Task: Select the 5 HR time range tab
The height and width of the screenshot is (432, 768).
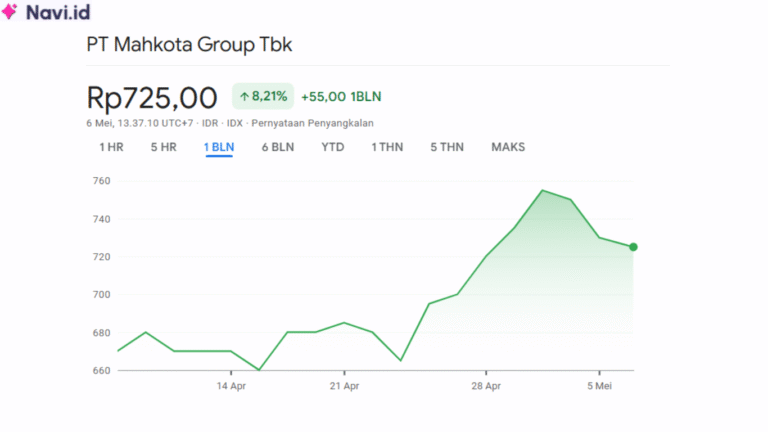Action: [x=164, y=147]
